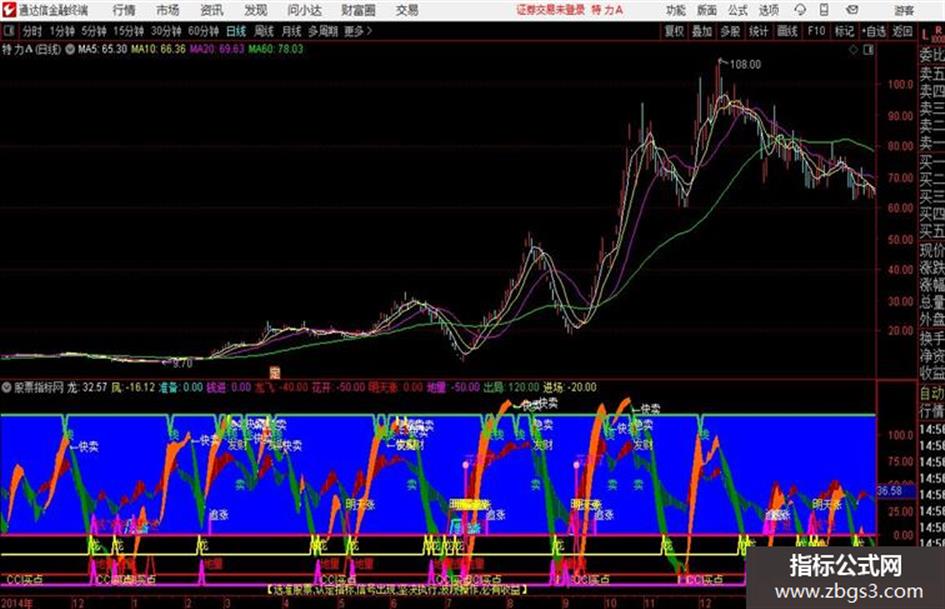Click the 36.58 current value tag
This screenshot has width=945, height=609.
[x=889, y=491]
